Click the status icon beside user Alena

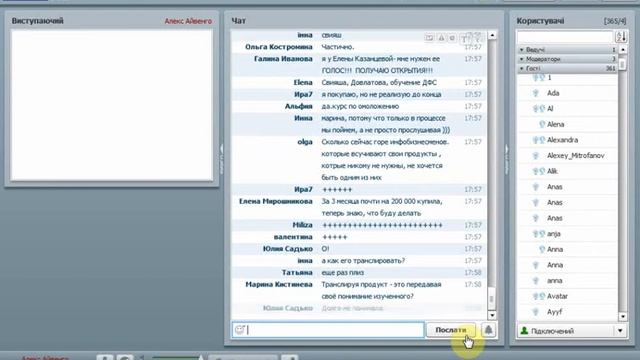[x=542, y=124]
